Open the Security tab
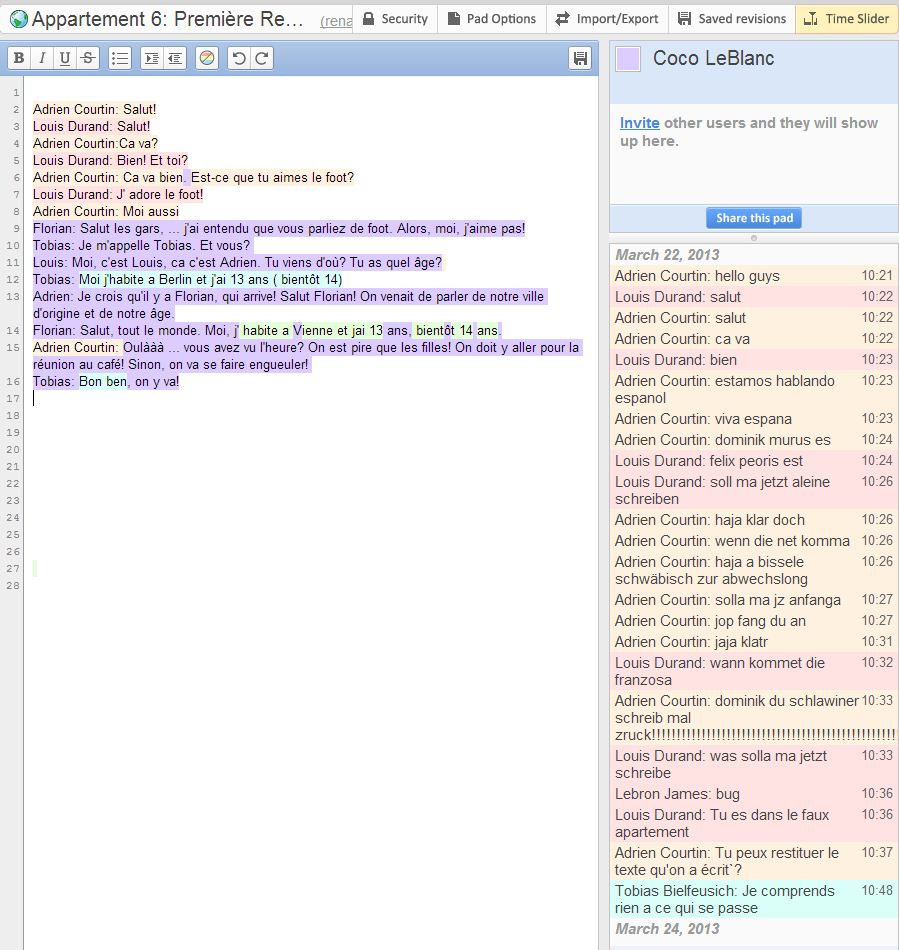 point(394,19)
